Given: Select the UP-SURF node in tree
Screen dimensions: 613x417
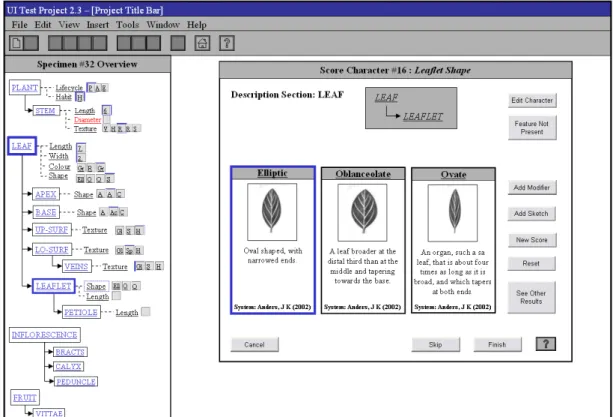Looking at the screenshot, I should click(x=52, y=230).
